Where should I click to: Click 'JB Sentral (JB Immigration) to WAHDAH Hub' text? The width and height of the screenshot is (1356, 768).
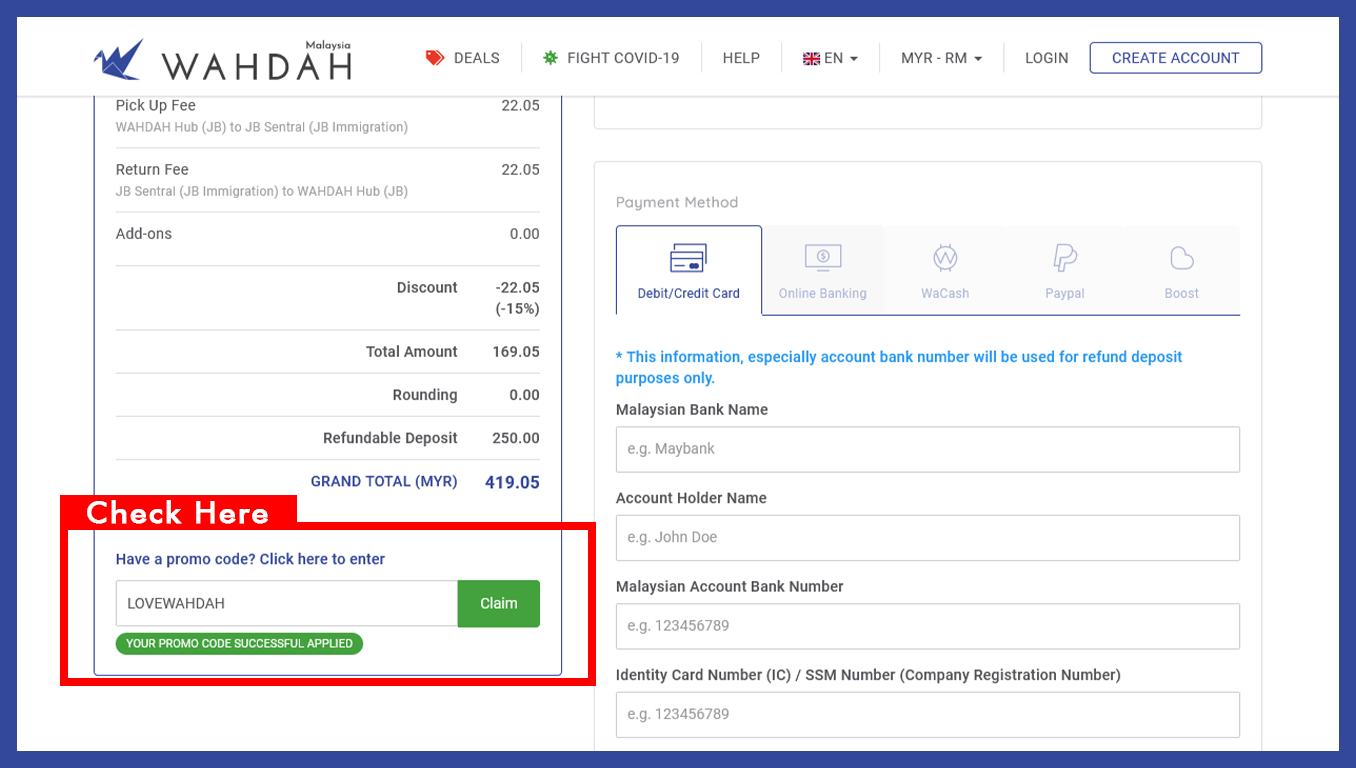pos(262,191)
